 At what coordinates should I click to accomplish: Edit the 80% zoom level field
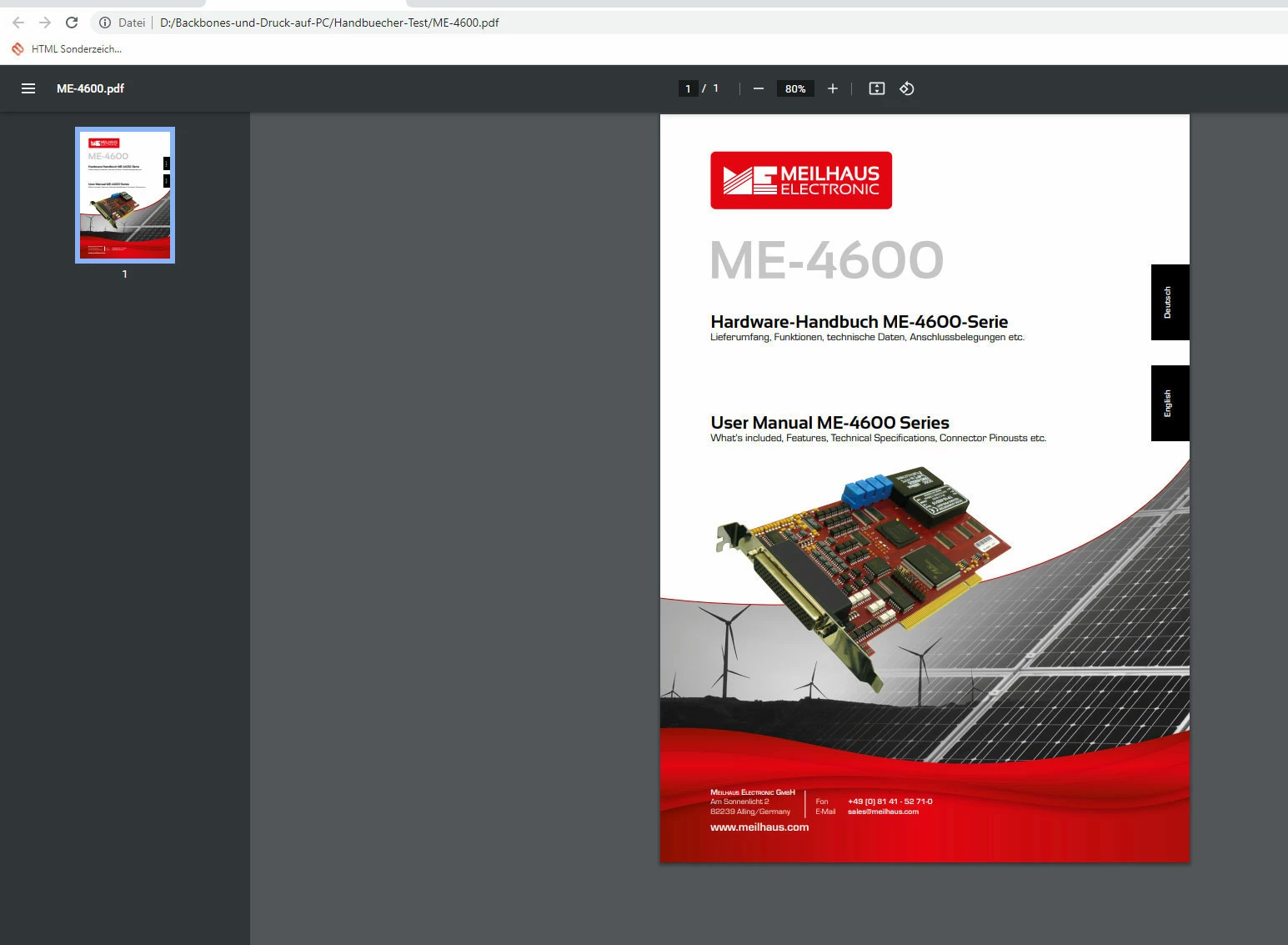[795, 88]
